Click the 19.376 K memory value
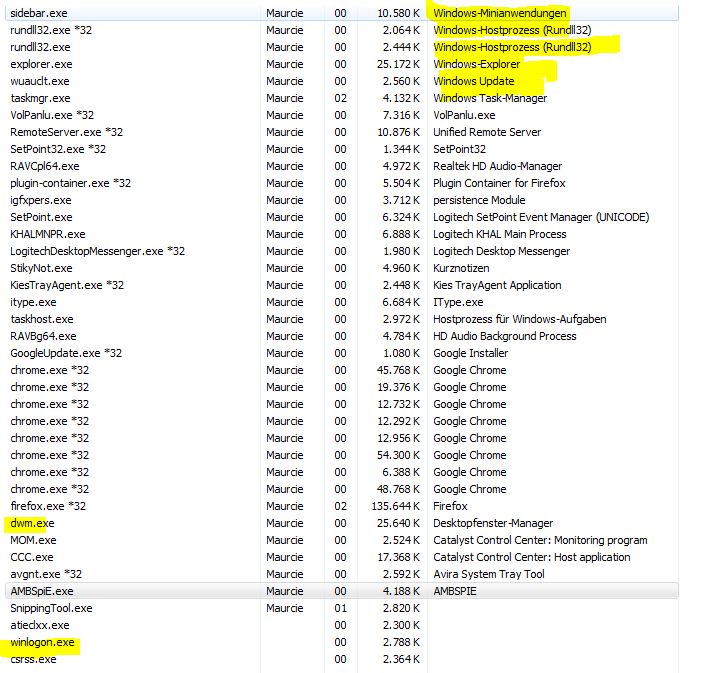This screenshot has height=673, width=706. click(x=398, y=388)
